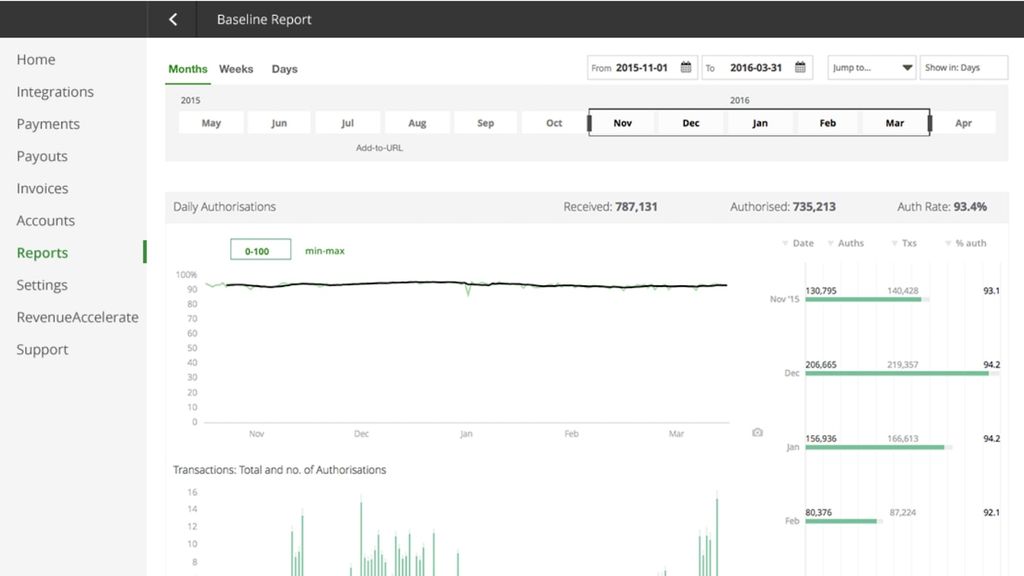Click the back arrow in header
Screen dimensions: 1024x576
pos(173,19)
